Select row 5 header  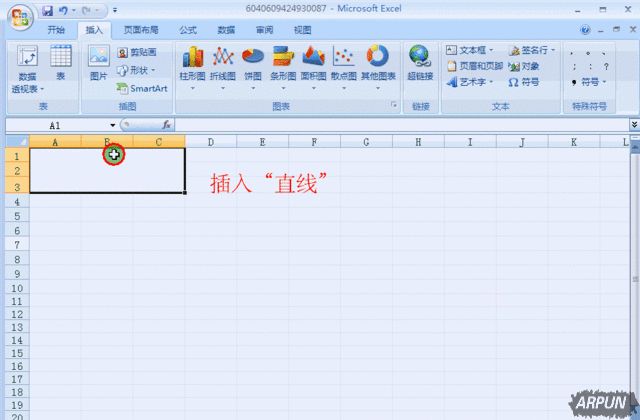[17, 216]
